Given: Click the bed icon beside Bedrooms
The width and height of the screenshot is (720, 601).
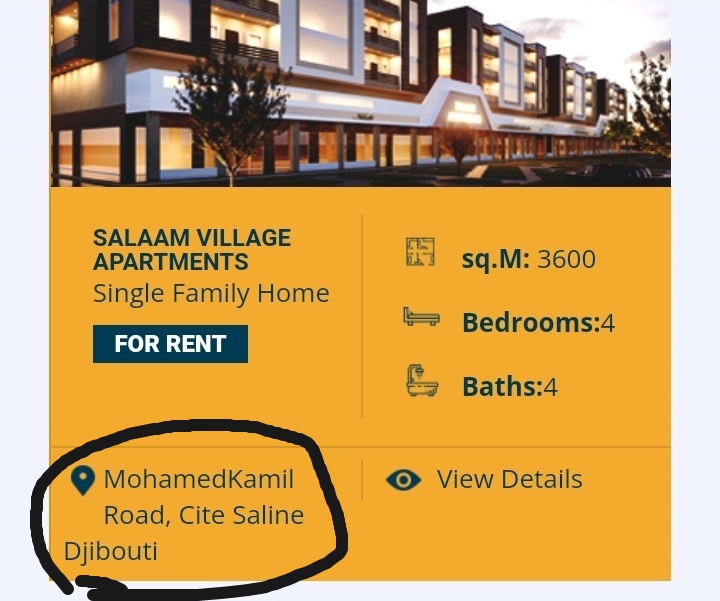Looking at the screenshot, I should 421,317.
